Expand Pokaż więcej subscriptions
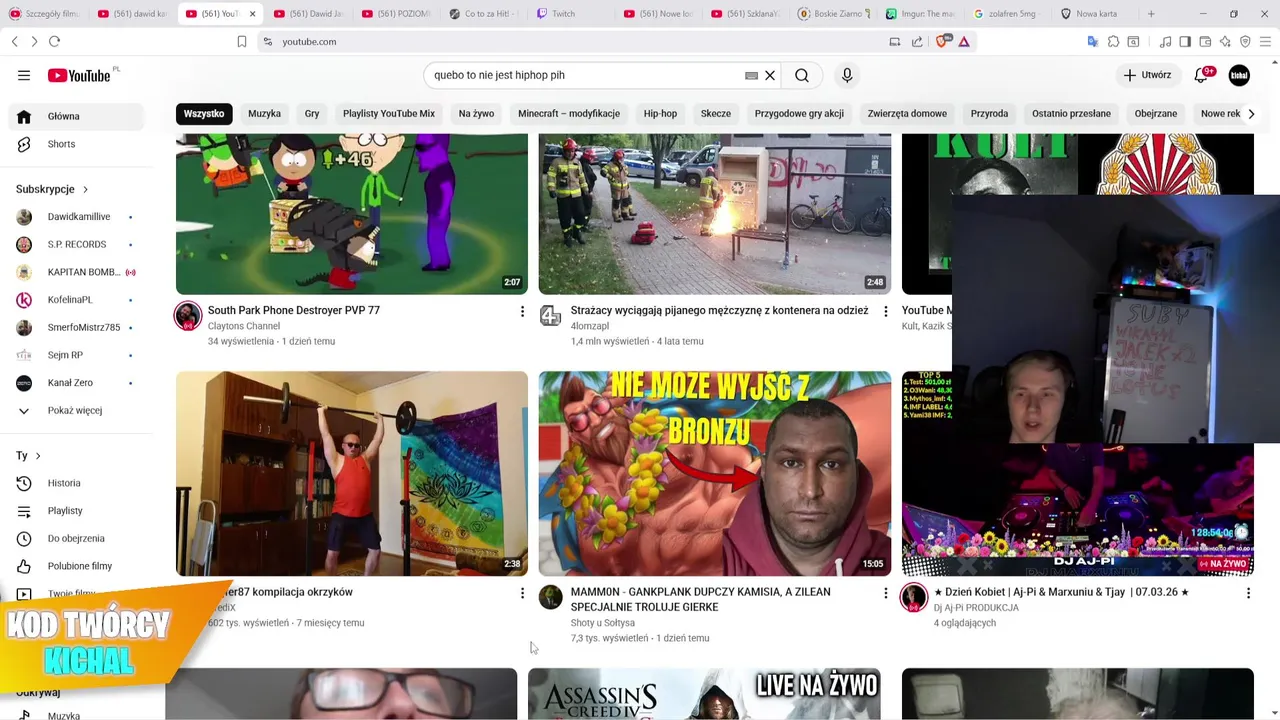 (76, 410)
